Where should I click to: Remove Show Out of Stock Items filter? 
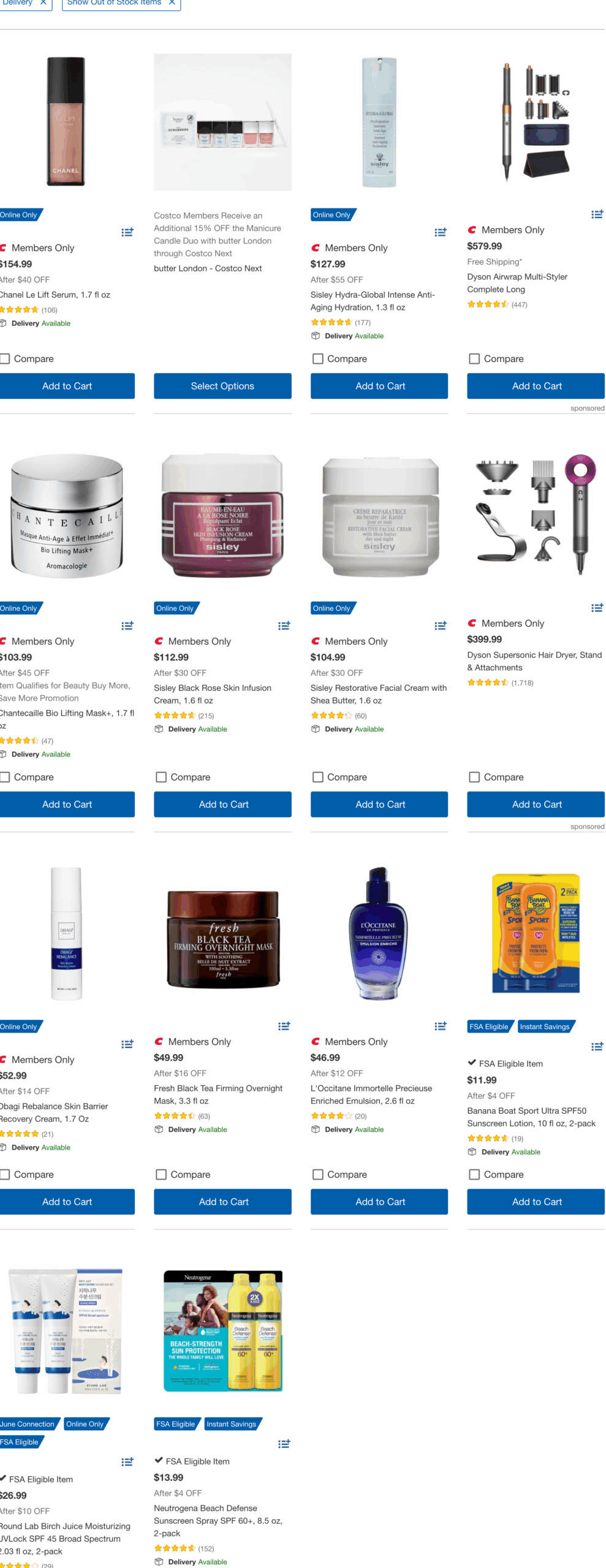pos(172,2)
